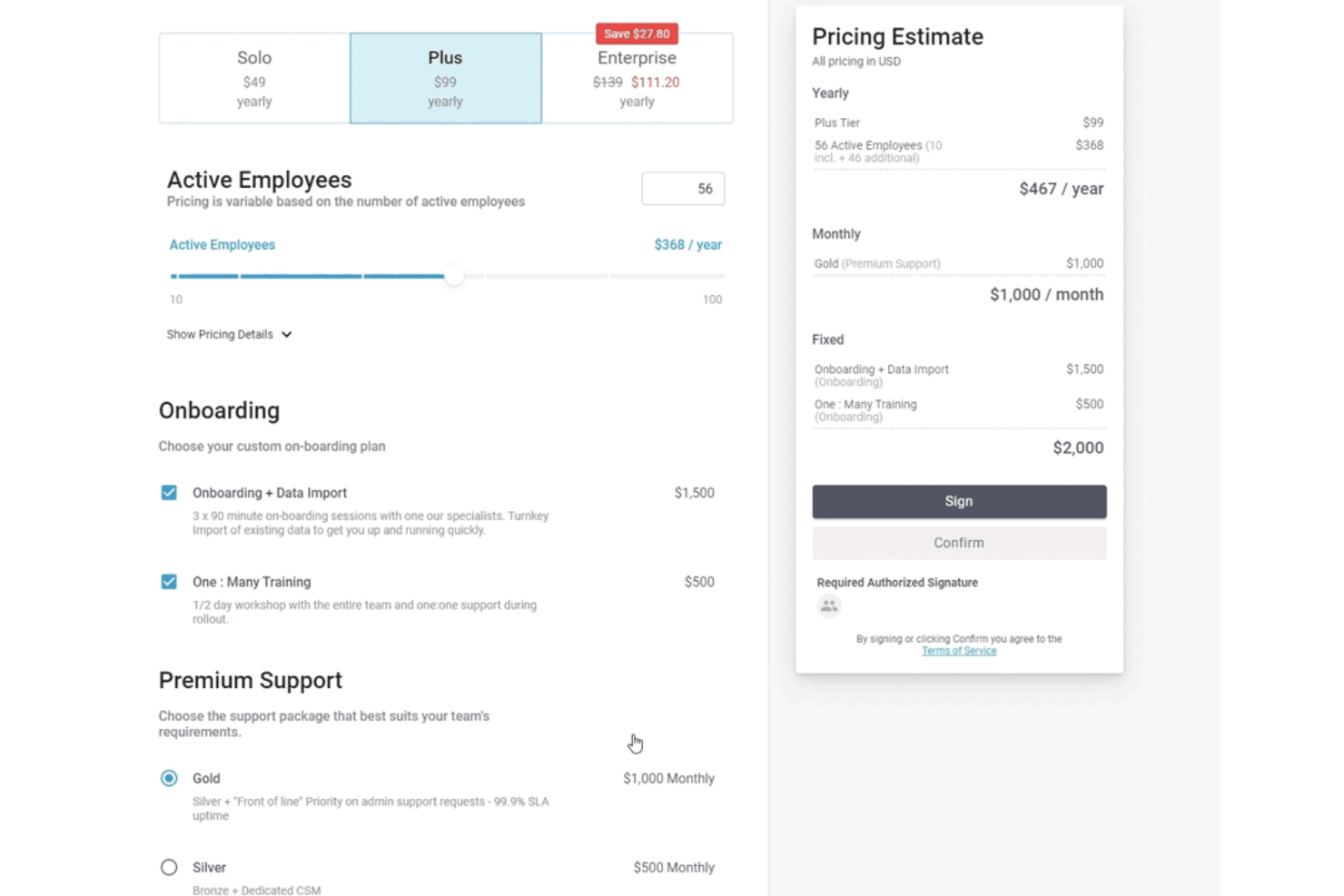Click the 'All pricing in USD' note

point(856,62)
